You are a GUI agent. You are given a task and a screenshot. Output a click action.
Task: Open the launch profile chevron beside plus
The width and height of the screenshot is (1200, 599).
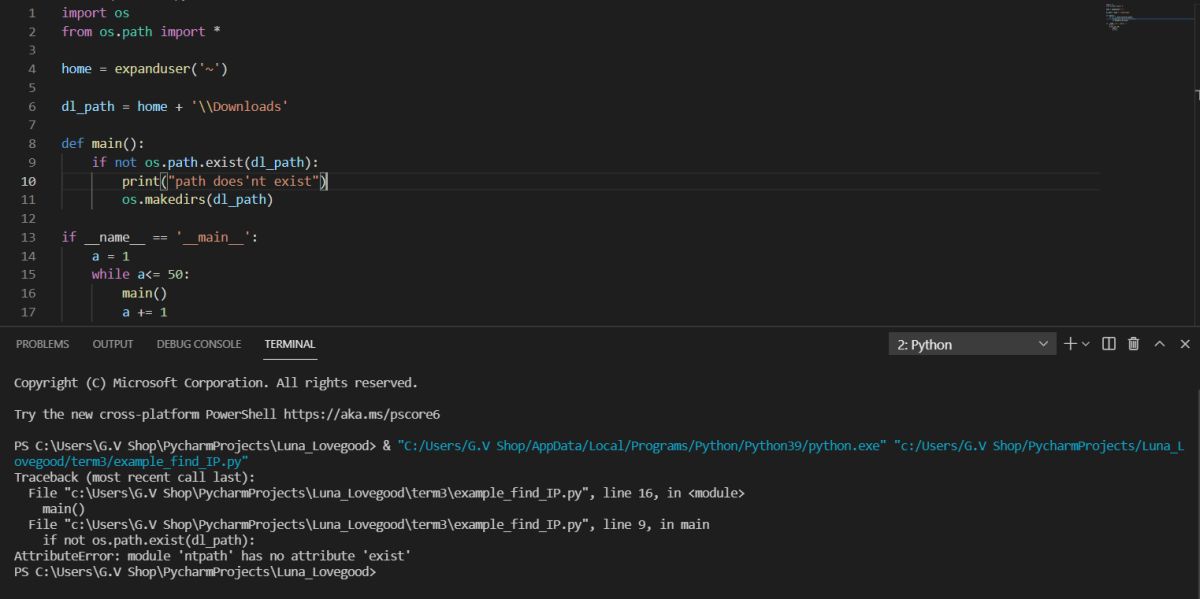point(1086,344)
